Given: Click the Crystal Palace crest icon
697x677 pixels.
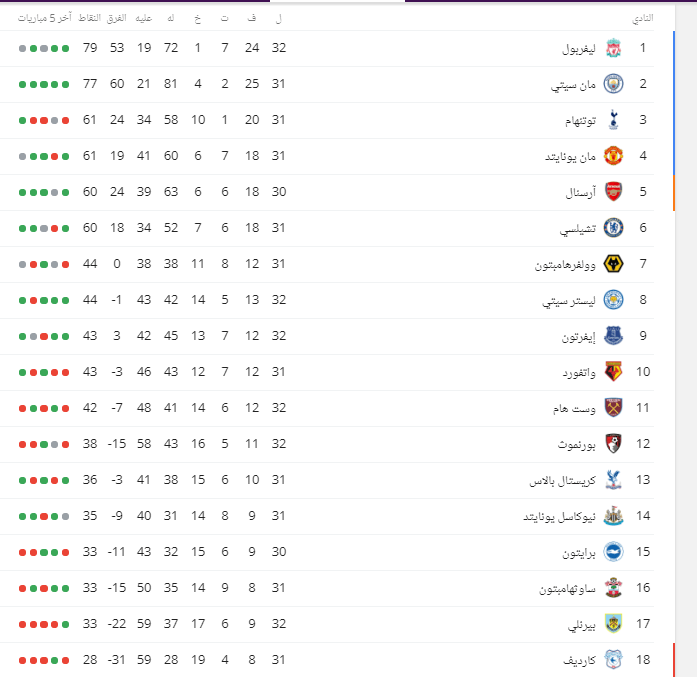Looking at the screenshot, I should pyautogui.click(x=613, y=480).
